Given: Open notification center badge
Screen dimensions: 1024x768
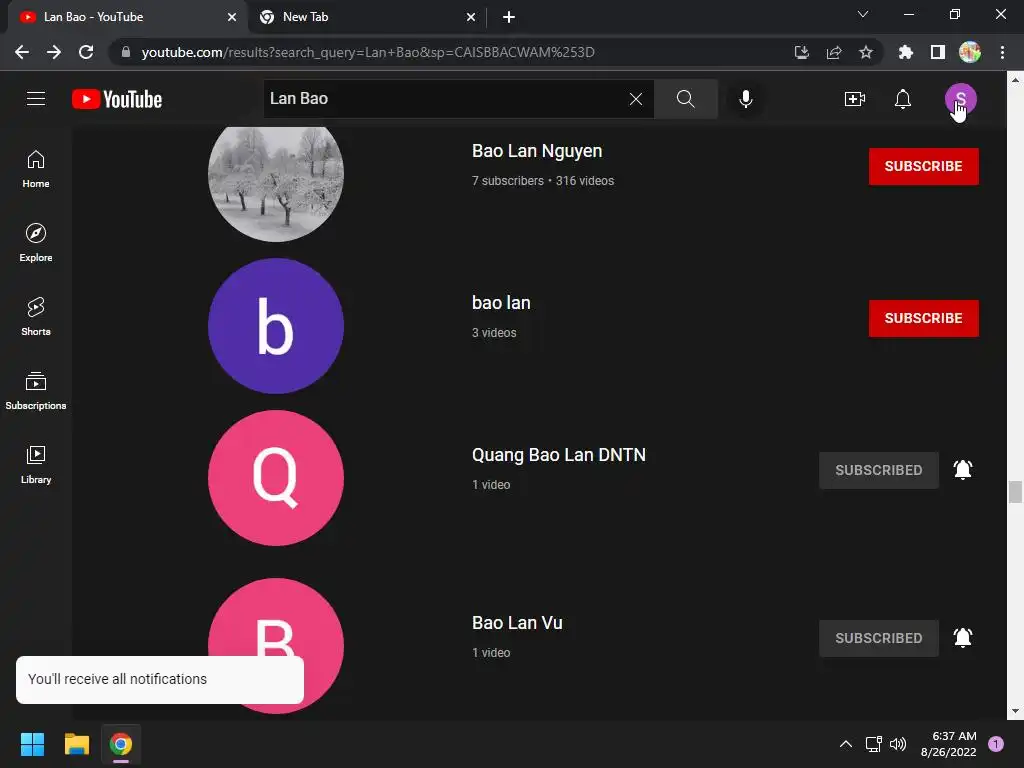Looking at the screenshot, I should (995, 744).
